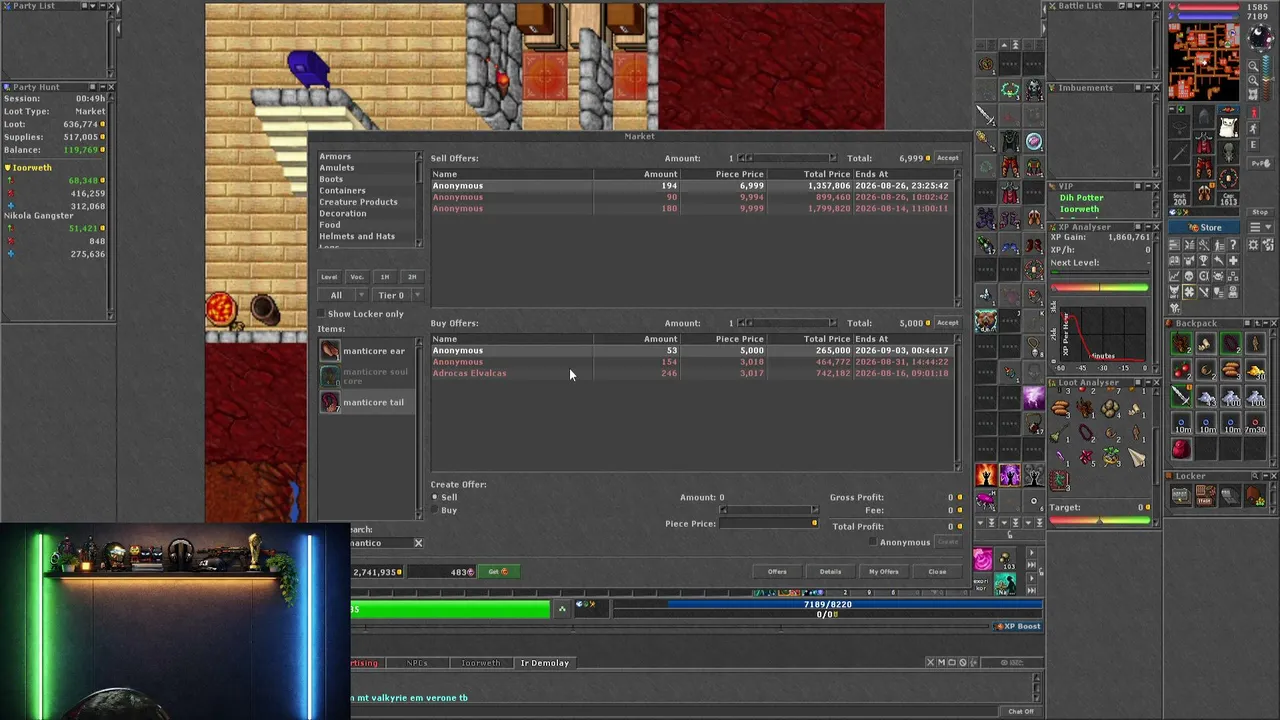The width and height of the screenshot is (1280, 720).
Task: Increase Sell Offers amount with right arrow
Action: (832, 158)
